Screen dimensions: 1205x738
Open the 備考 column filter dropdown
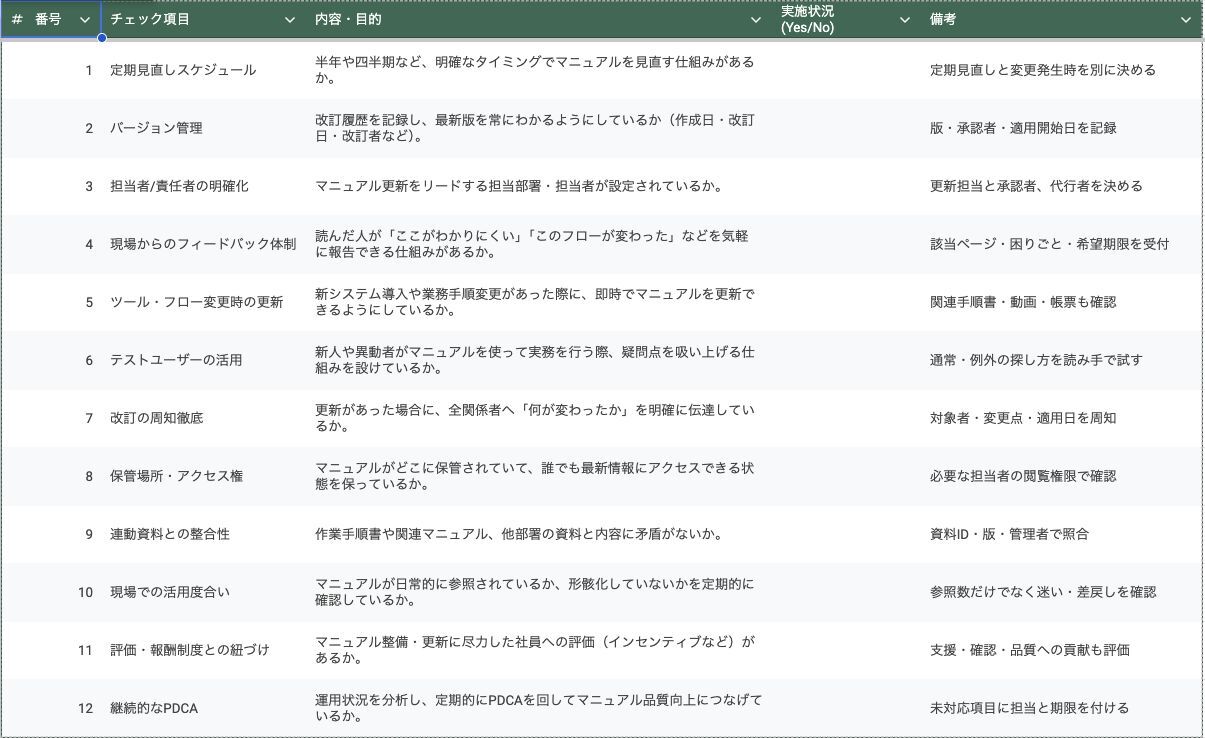1186,19
